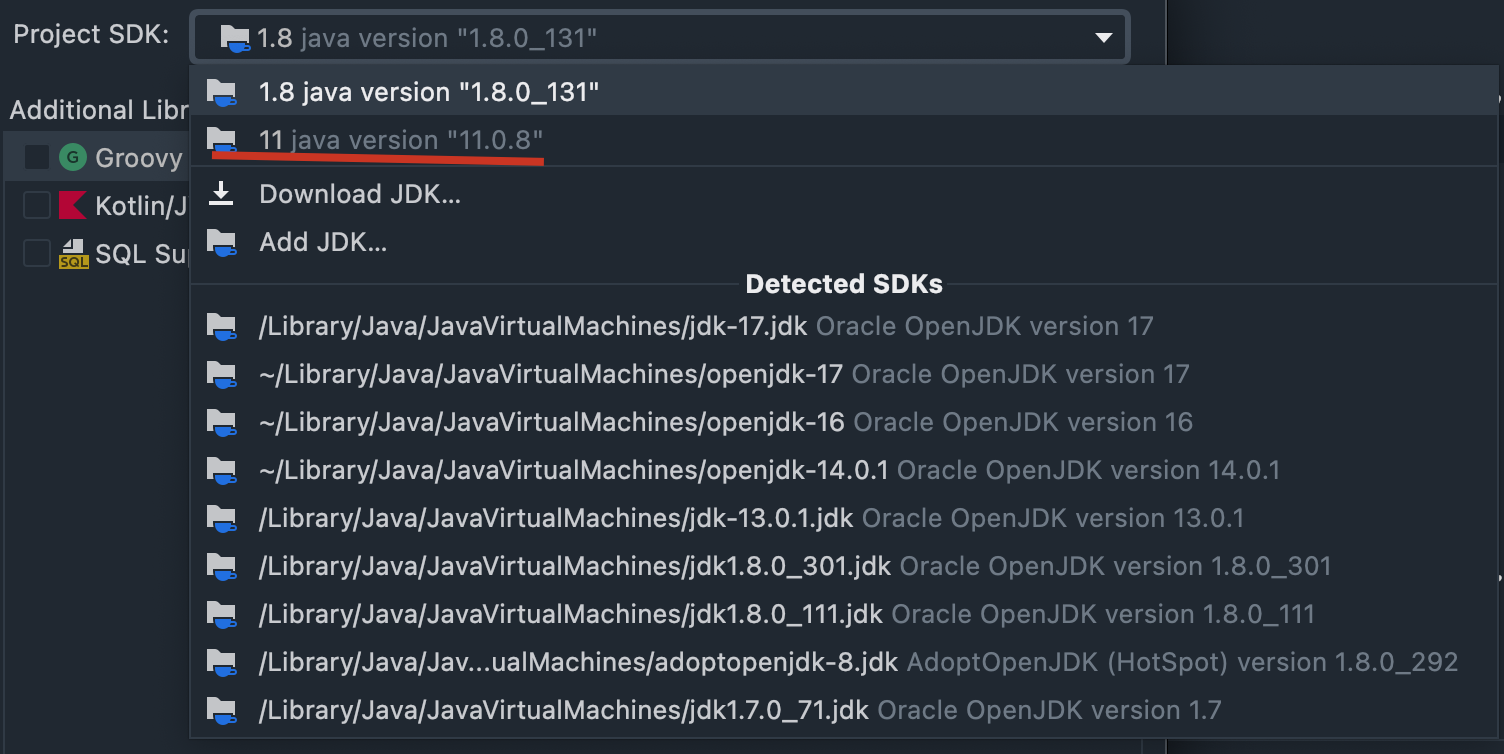
Task: Tick the Kotlin/JVM checkbox
Action: tap(37, 205)
